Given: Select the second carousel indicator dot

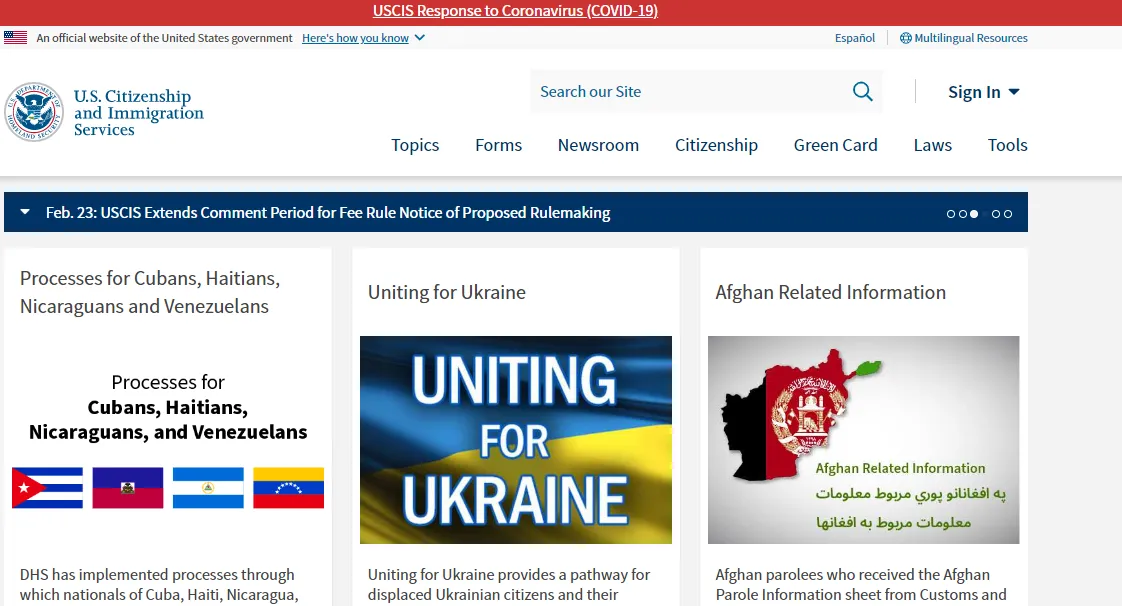Looking at the screenshot, I should point(962,214).
